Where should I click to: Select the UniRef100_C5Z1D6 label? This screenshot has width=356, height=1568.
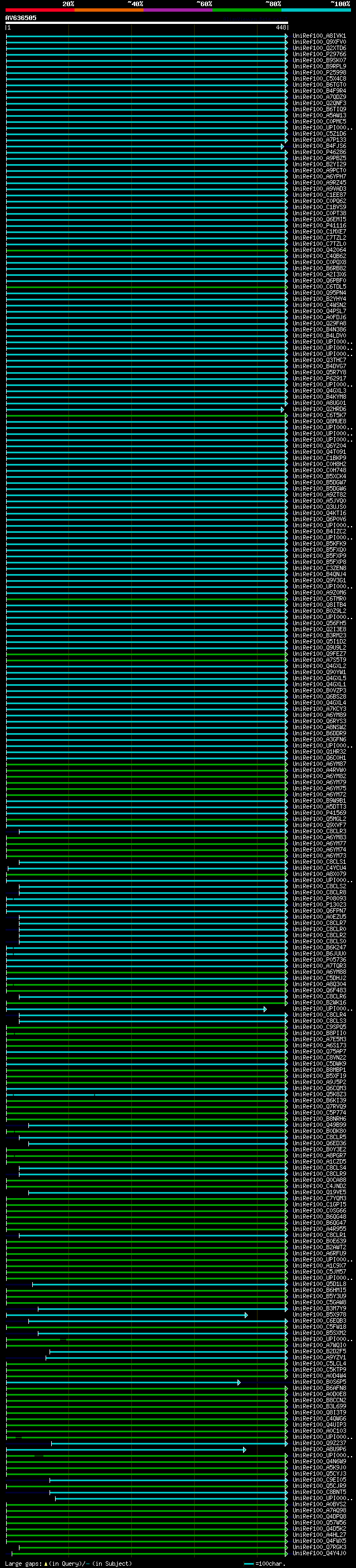click(x=319, y=134)
